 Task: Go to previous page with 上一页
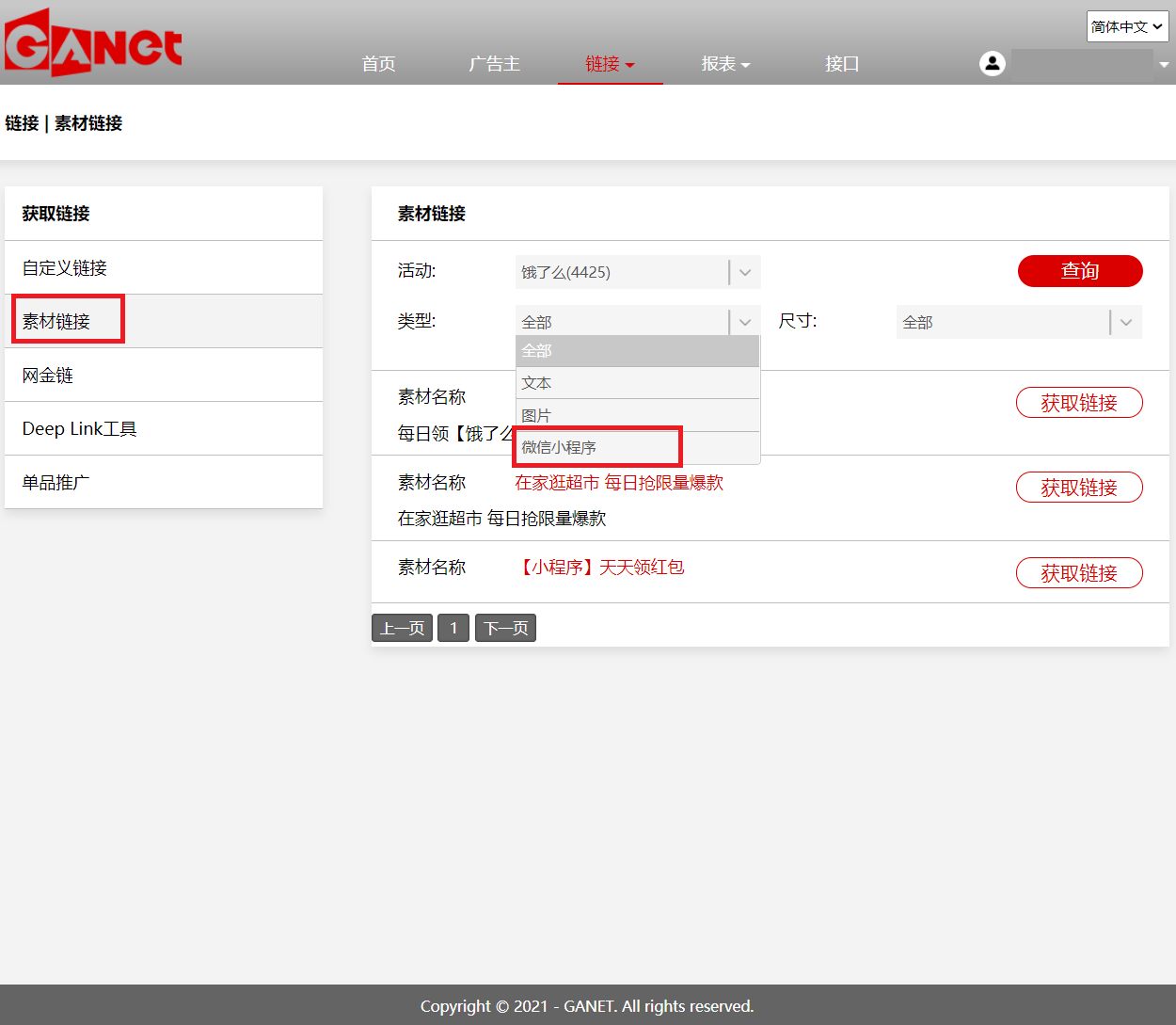coord(402,628)
